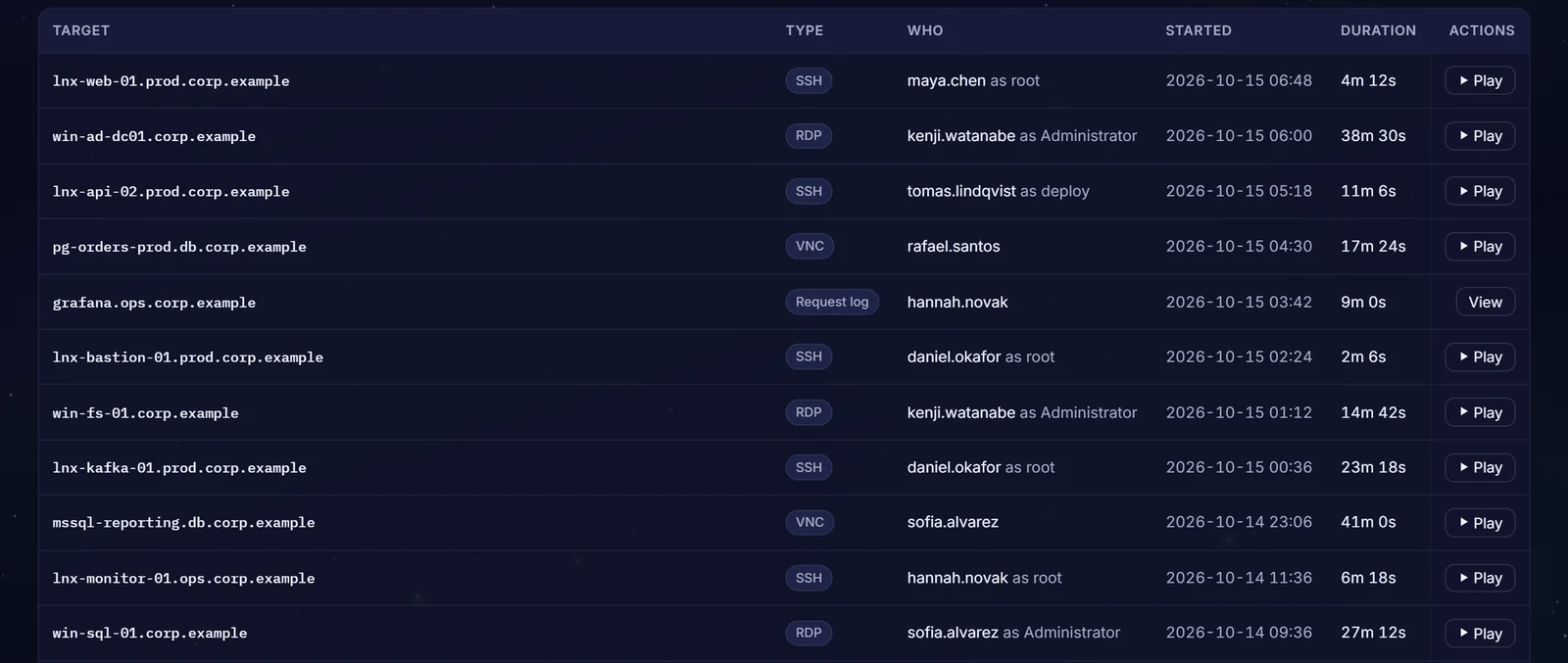Select target win-ad-dc01.corp.example

tap(154, 136)
